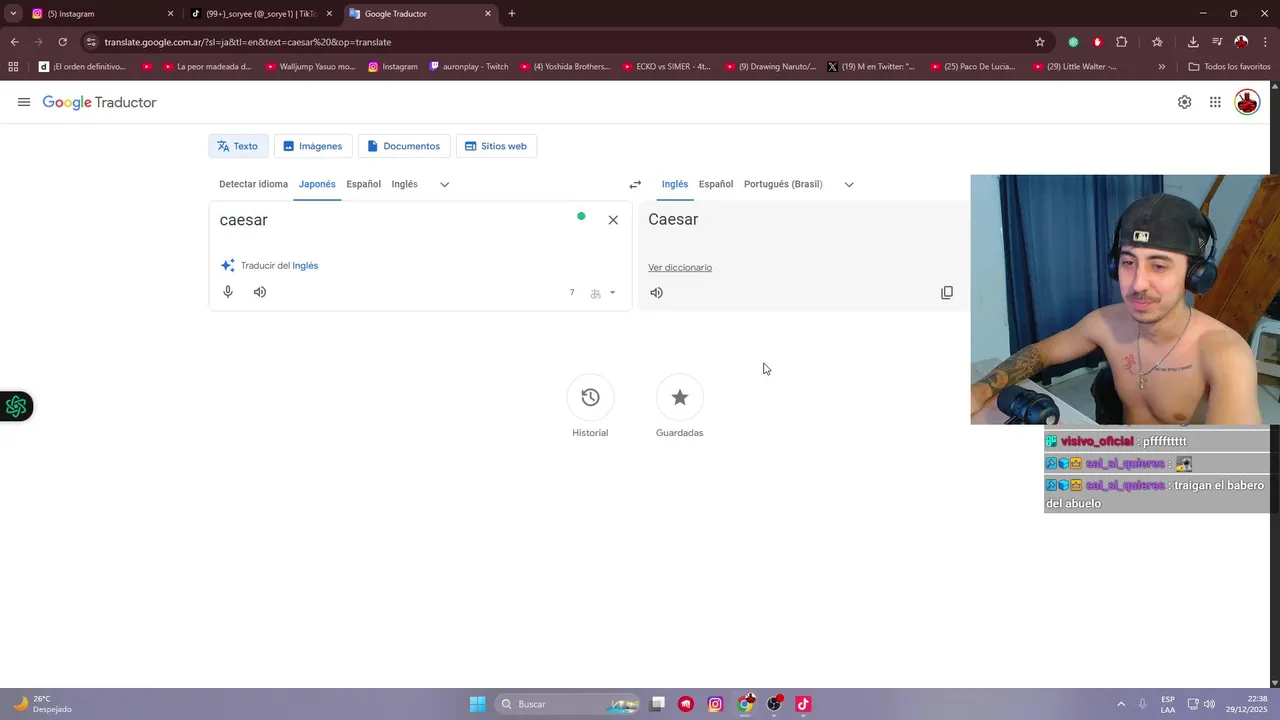Open the tab search dropdown
1280x720 pixels.
pos(13,14)
